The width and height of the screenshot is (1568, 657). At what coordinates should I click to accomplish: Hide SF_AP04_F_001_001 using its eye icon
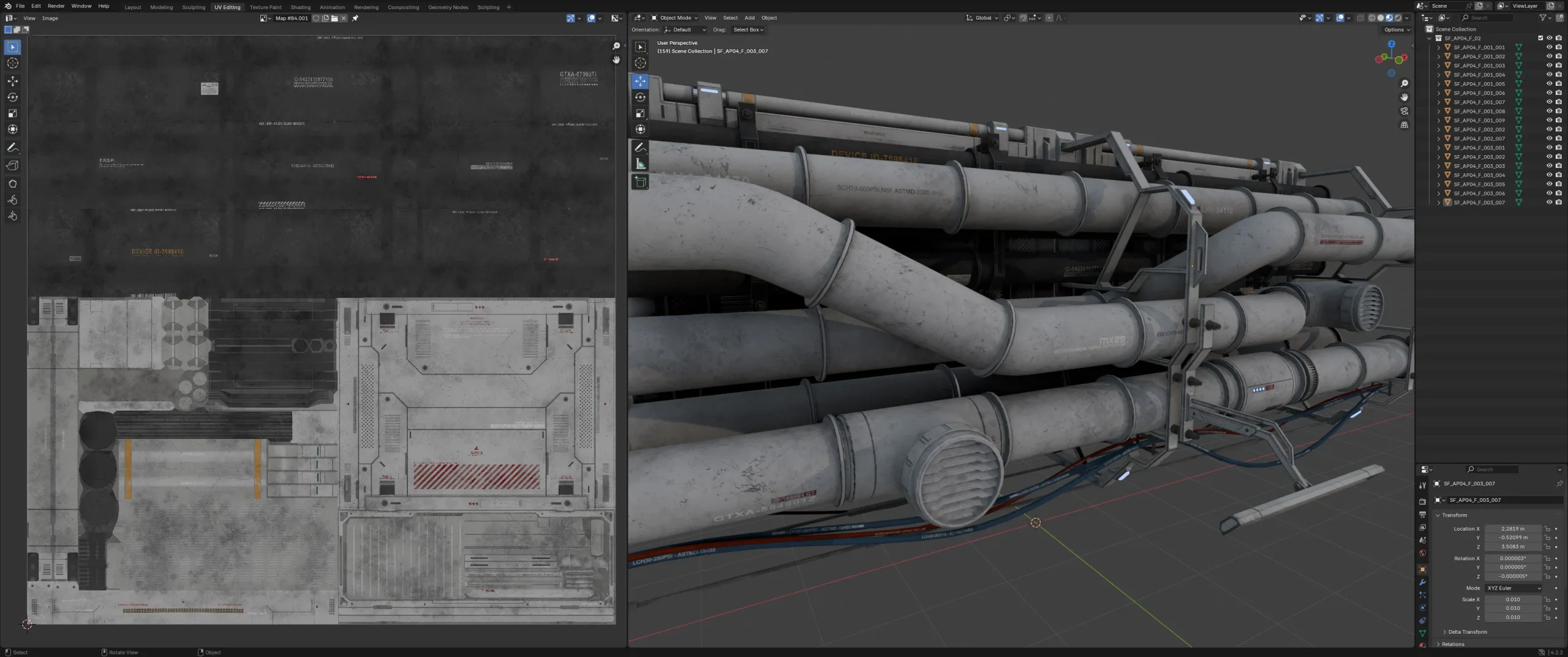1549,47
